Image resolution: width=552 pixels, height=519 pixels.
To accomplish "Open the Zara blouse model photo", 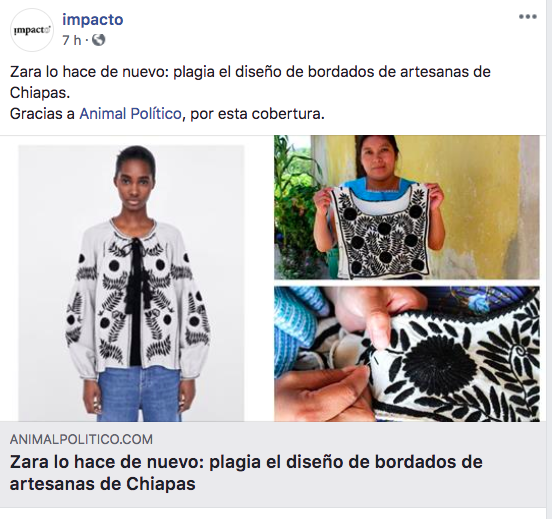I will click(131, 283).
